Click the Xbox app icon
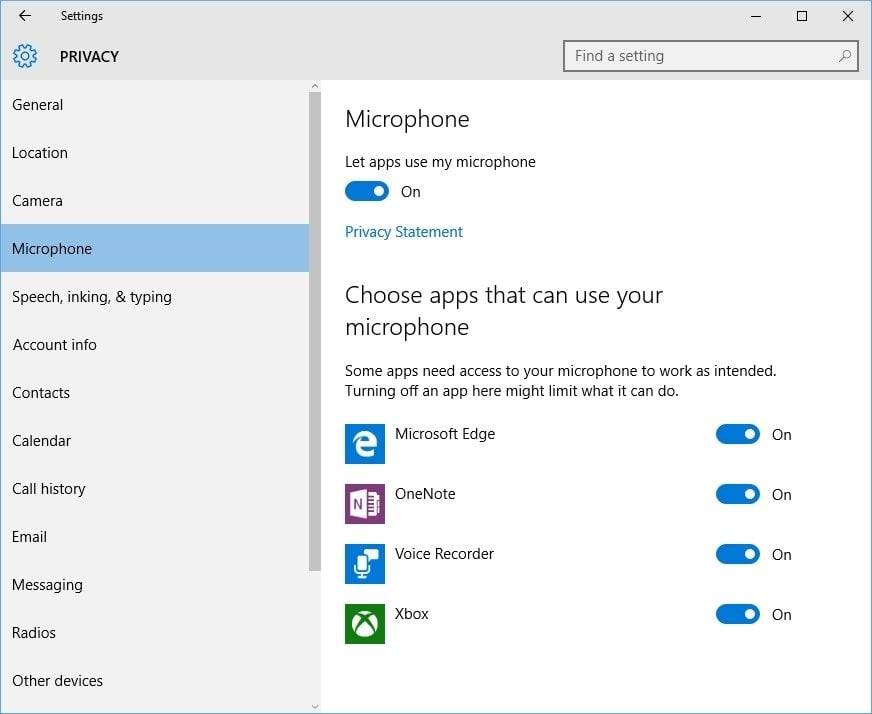This screenshot has height=714, width=872. click(x=365, y=624)
